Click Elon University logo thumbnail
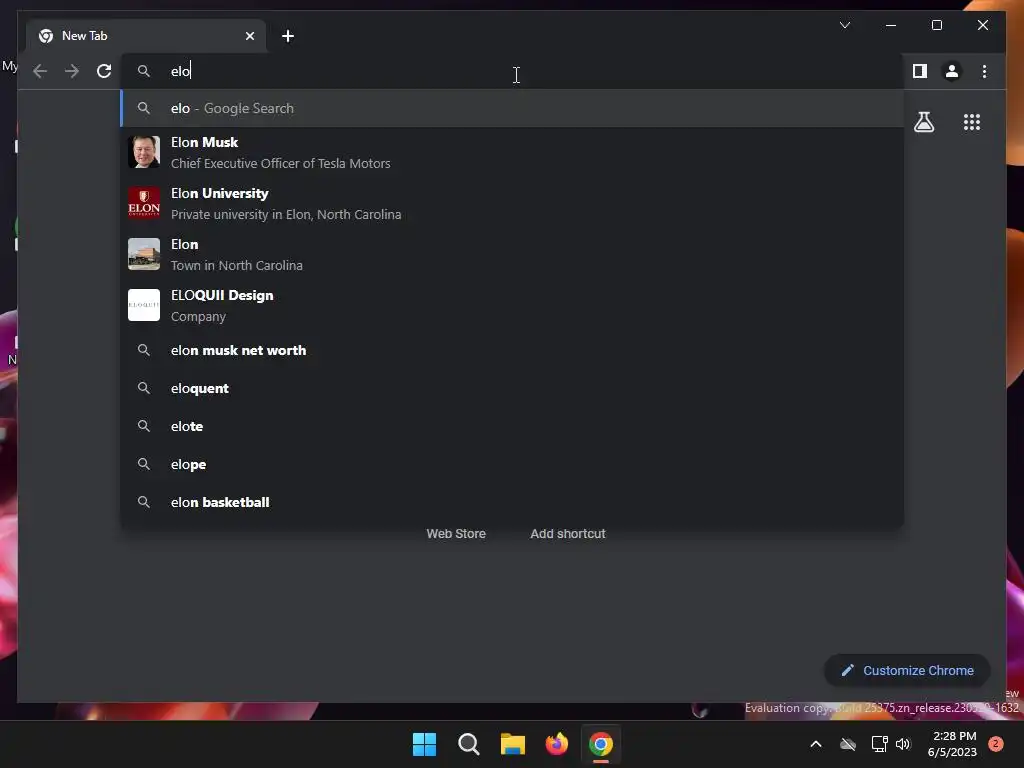The image size is (1024, 768). coord(144,203)
